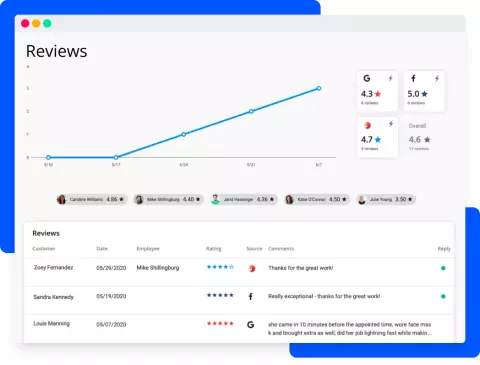Click the green reply dot for Sandra Kennedy
Image resolution: width=480 pixels, height=365 pixels.
(443, 296)
